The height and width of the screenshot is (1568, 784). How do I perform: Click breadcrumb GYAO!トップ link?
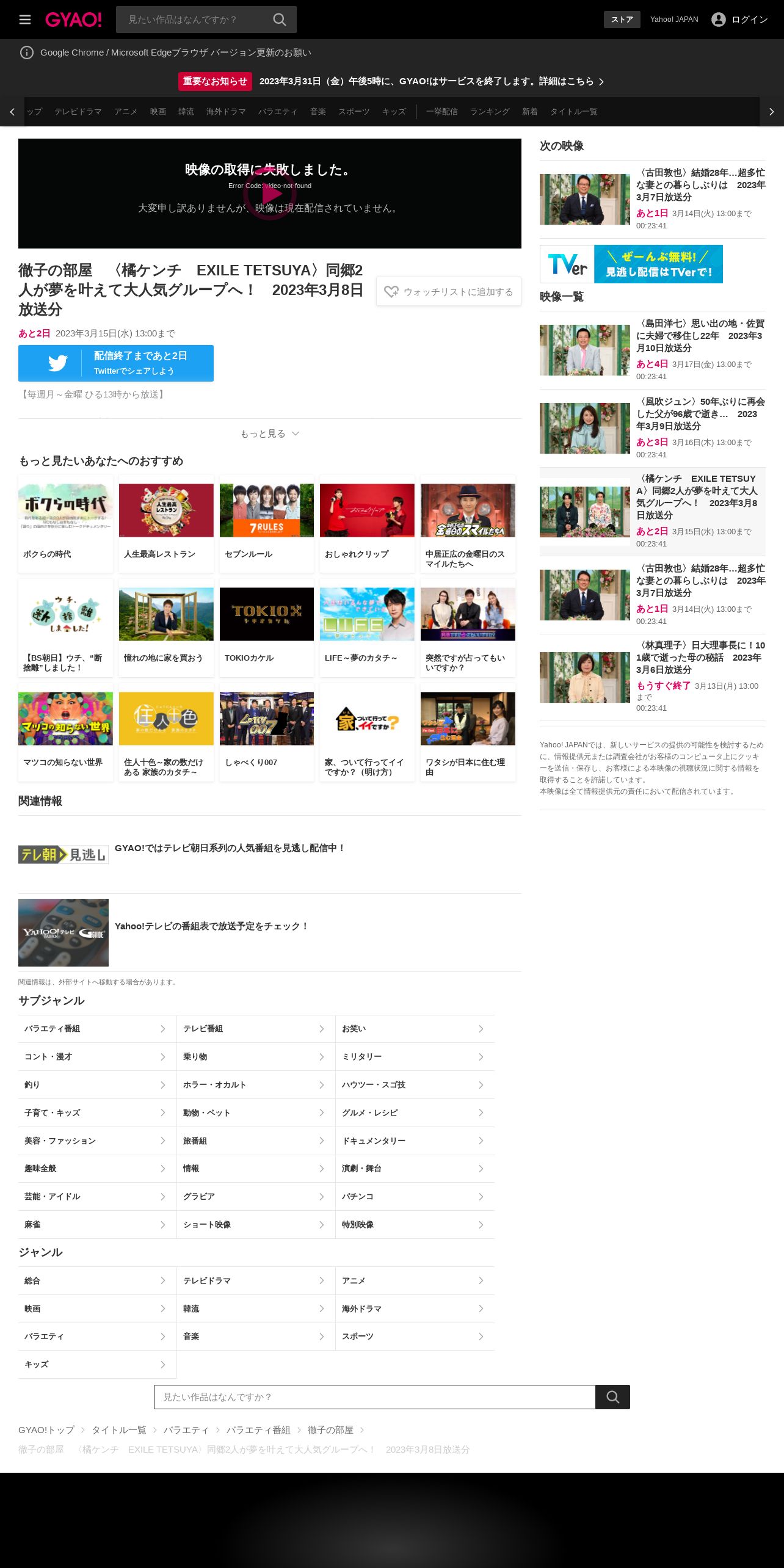point(46,1430)
